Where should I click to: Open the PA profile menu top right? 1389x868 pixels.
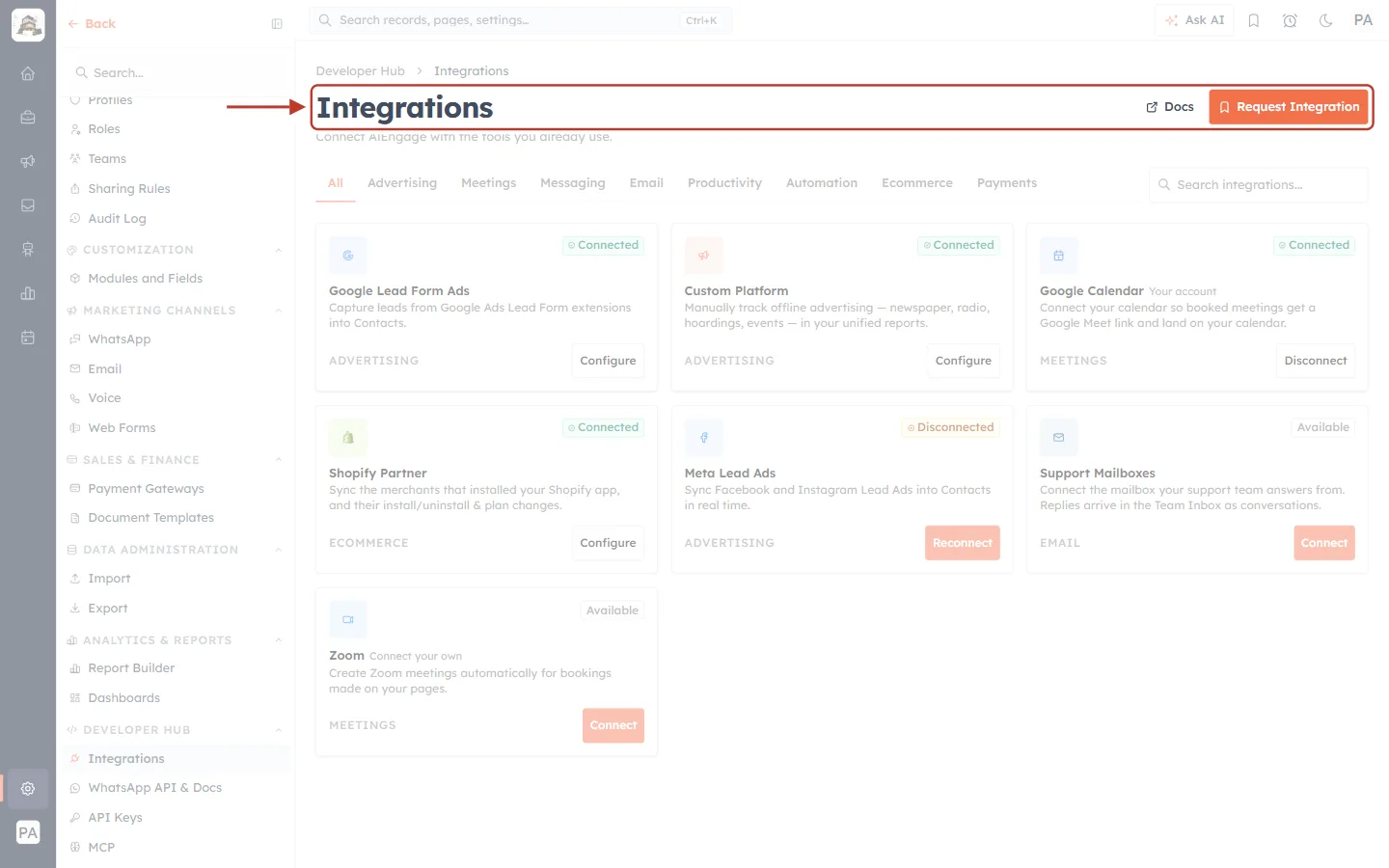[1363, 20]
